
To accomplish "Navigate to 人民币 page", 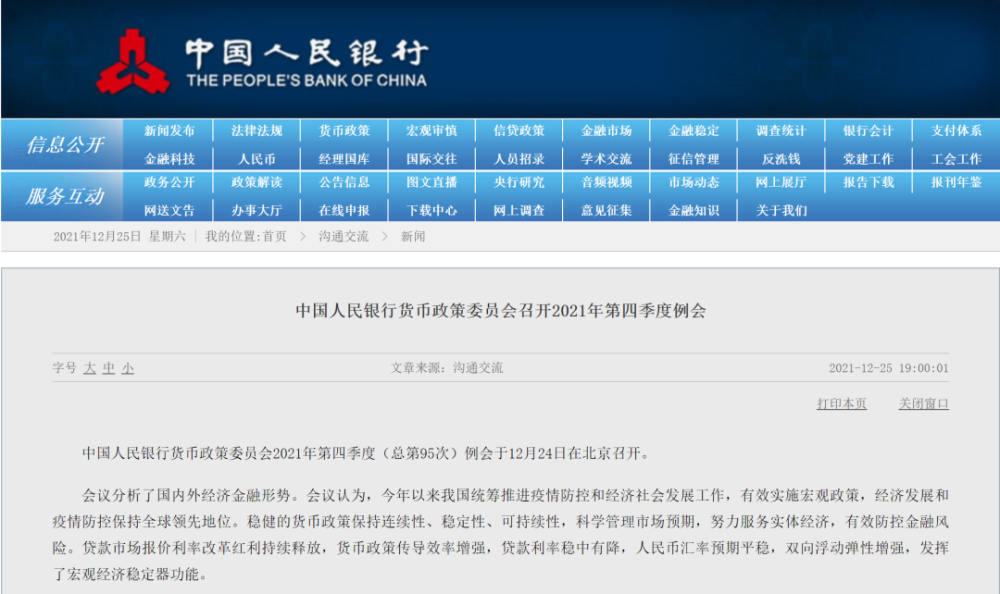I will click(x=257, y=159).
